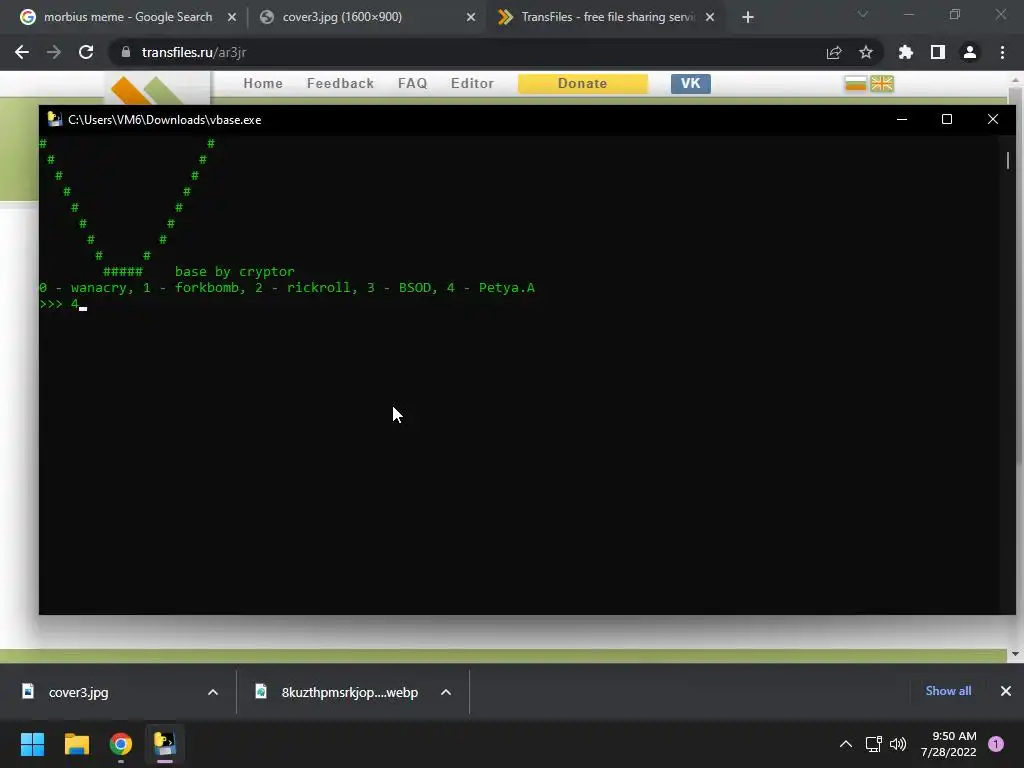Share this page icon

pyautogui.click(x=834, y=52)
